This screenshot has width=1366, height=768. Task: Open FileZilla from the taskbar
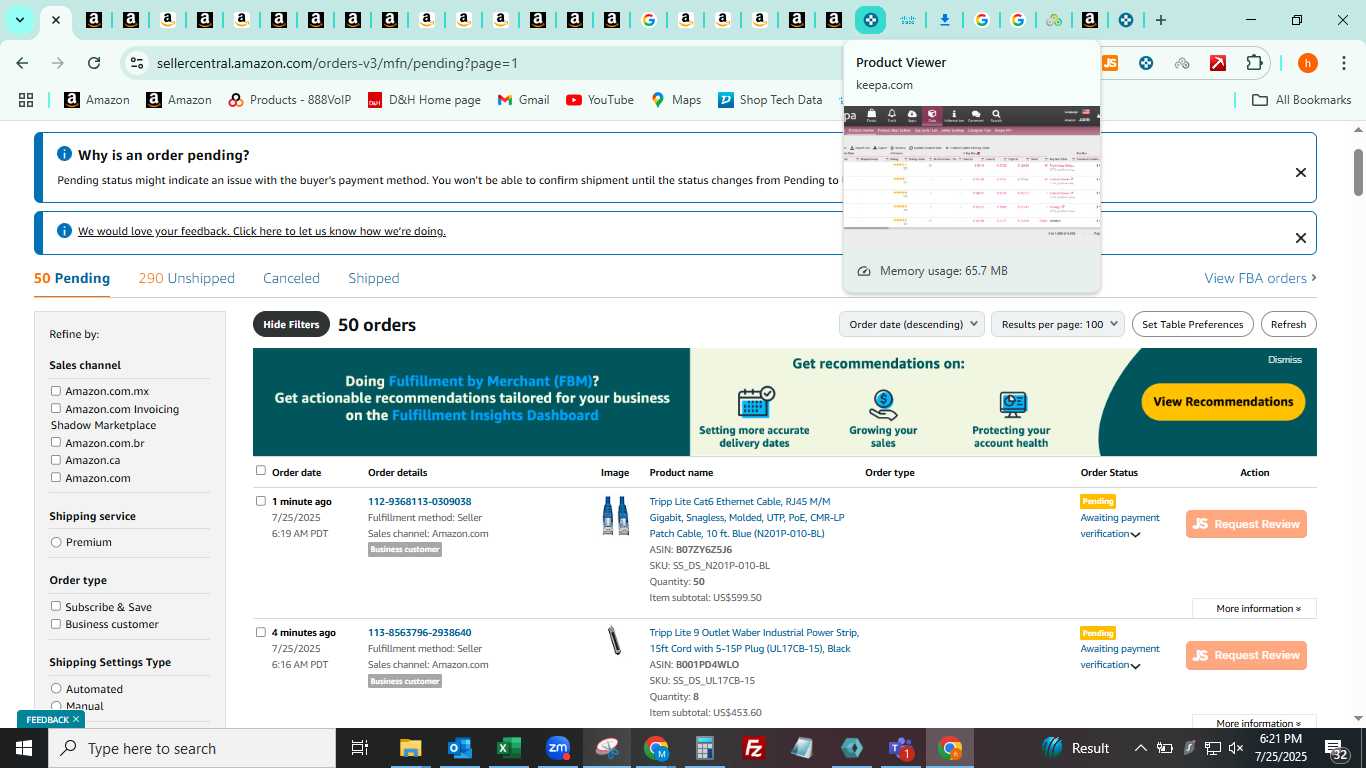pos(754,748)
